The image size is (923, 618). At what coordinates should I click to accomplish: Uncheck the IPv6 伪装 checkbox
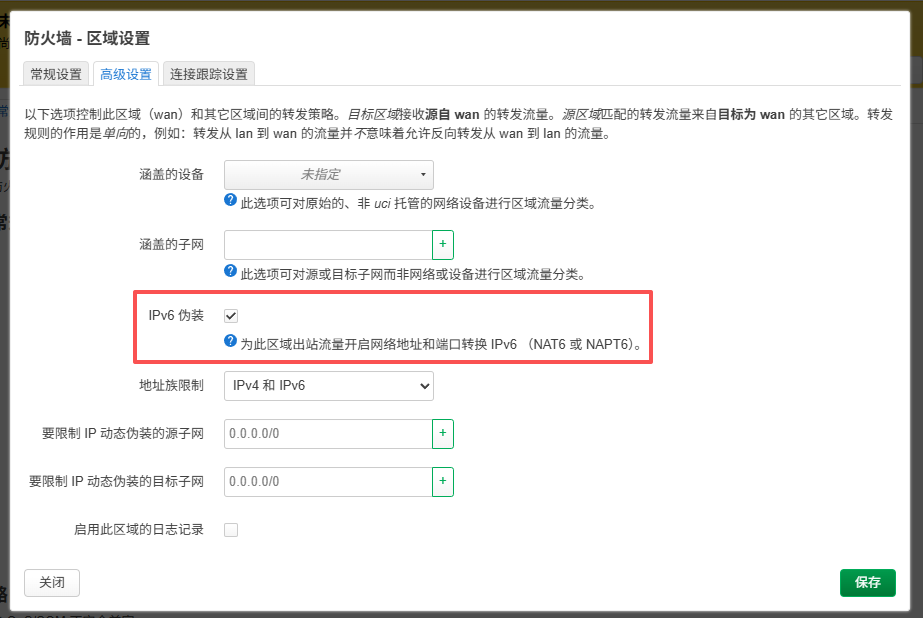tap(231, 316)
